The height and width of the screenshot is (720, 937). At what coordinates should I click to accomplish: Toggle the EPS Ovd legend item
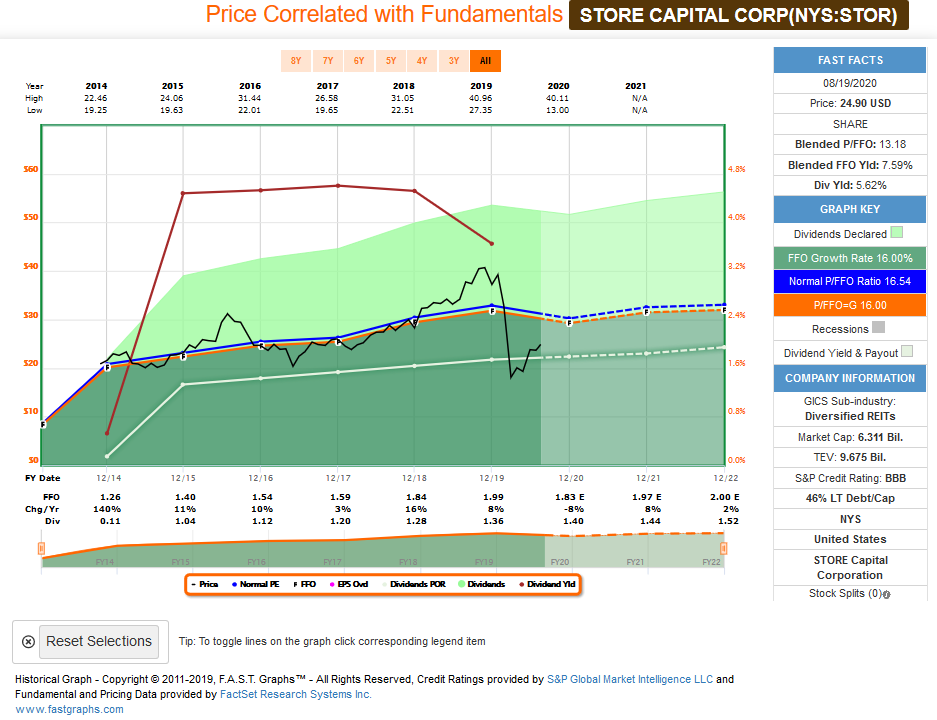[349, 584]
